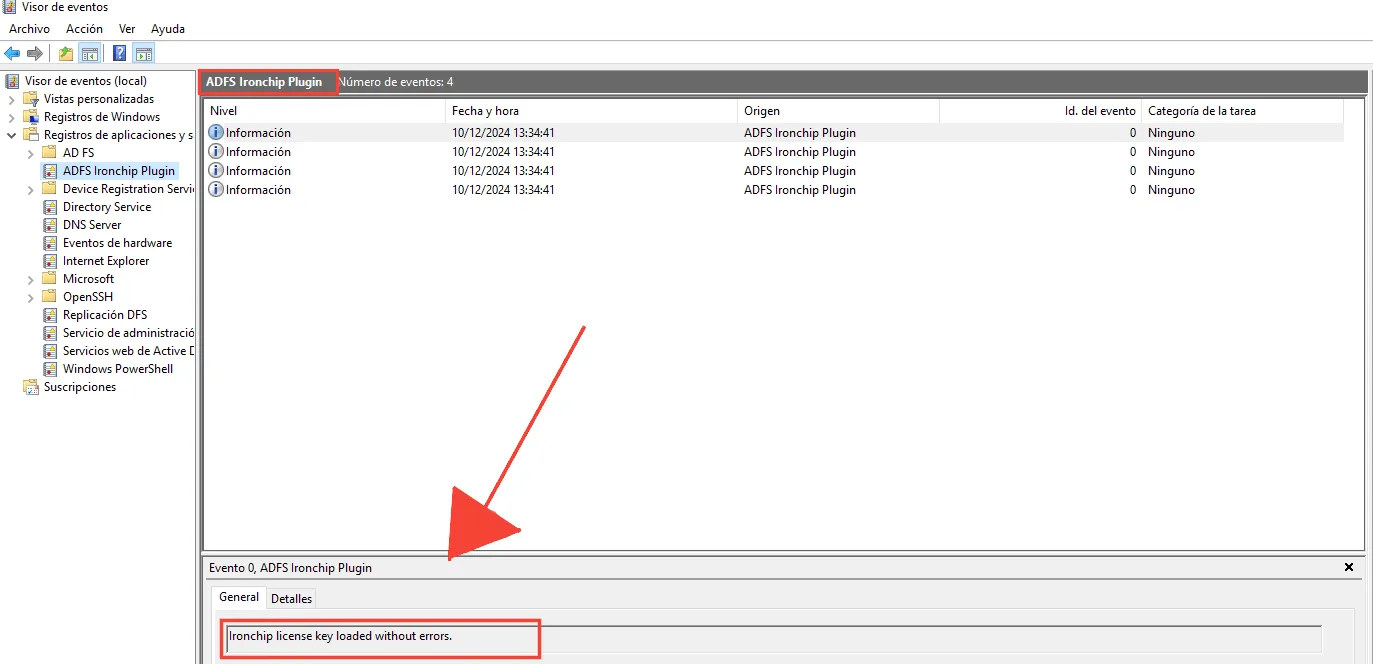Click the Internet Explorer log icon
The height and width of the screenshot is (664, 1373).
pos(51,261)
